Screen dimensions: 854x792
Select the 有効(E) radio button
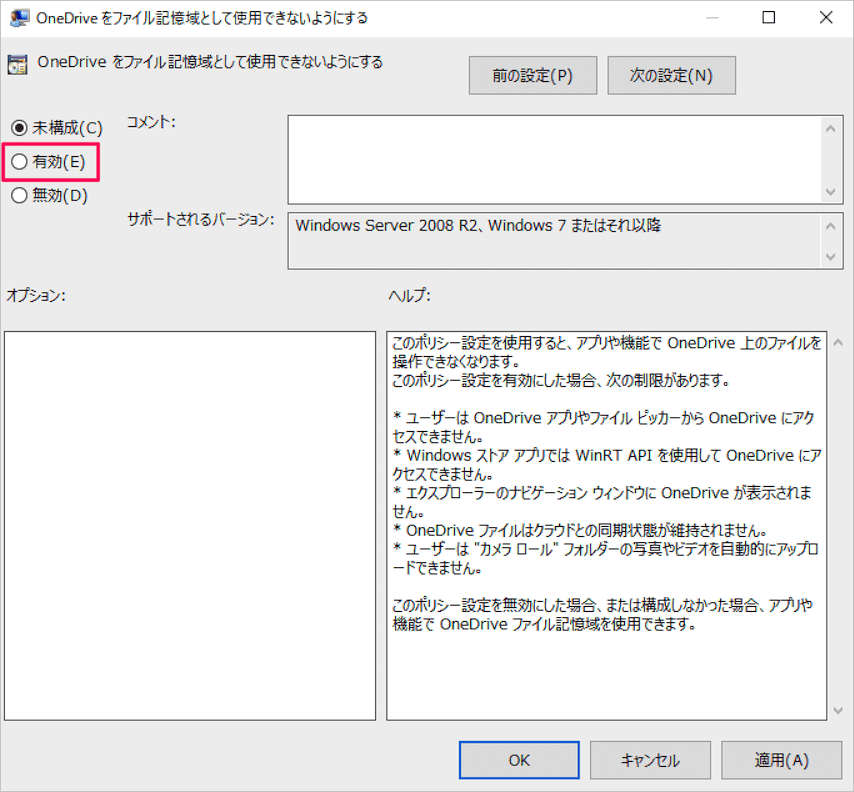pyautogui.click(x=18, y=161)
